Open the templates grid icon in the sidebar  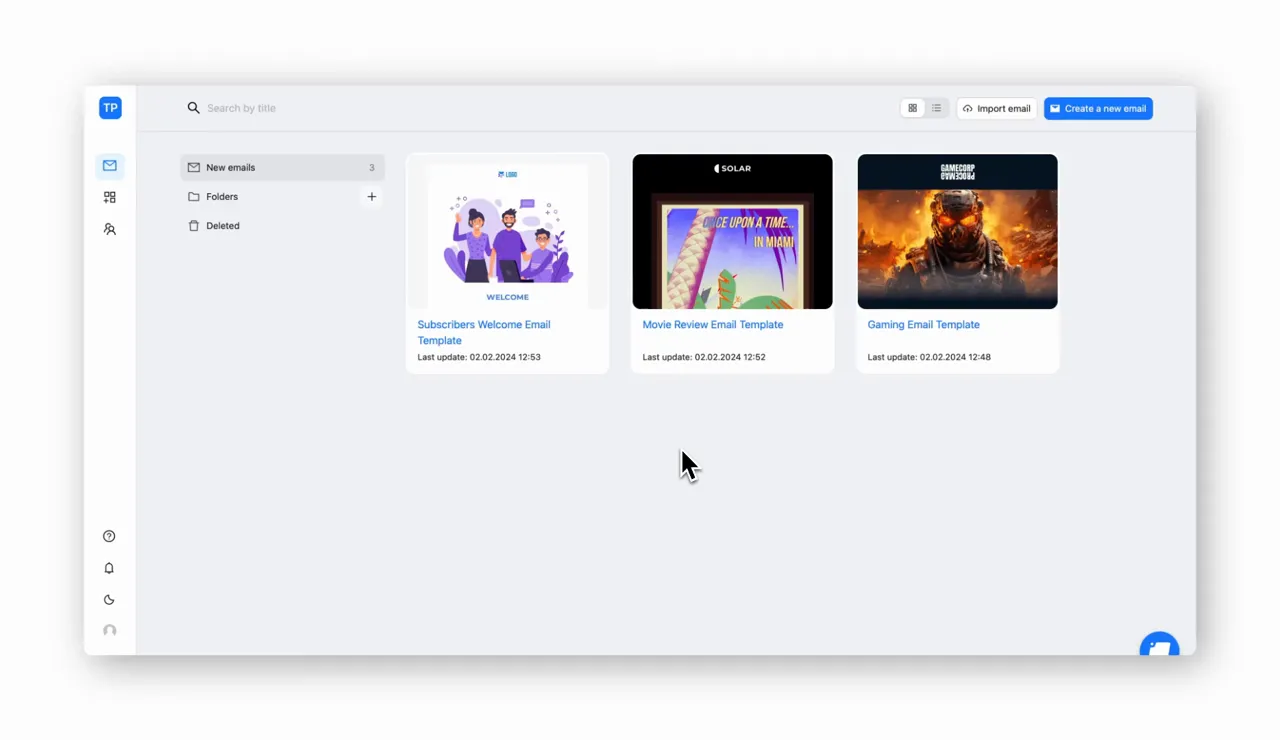pyautogui.click(x=110, y=198)
